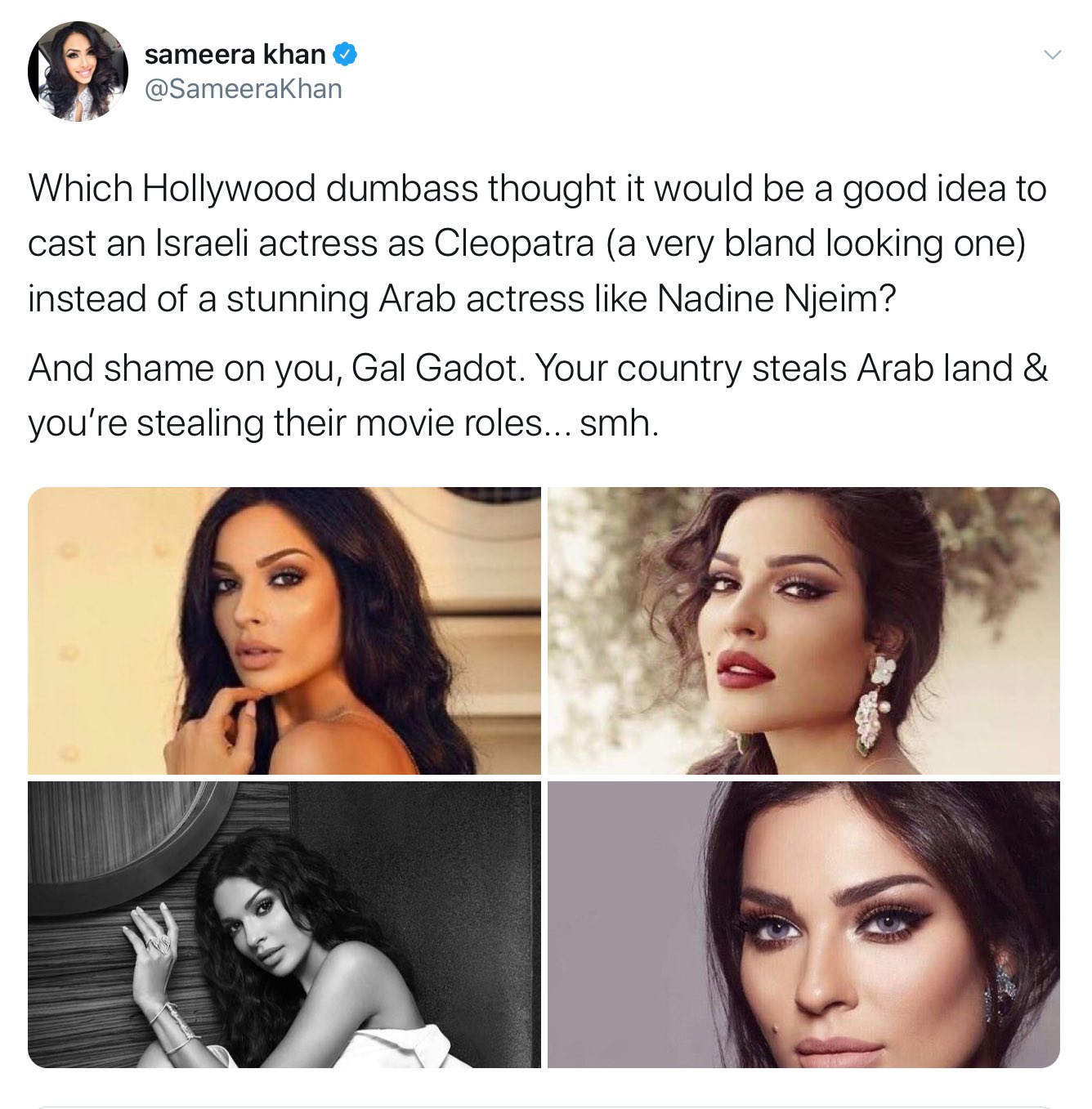The width and height of the screenshot is (1092, 1109).
Task: Click the ringed hand in the monochrome photo
Action: (x=152, y=942)
